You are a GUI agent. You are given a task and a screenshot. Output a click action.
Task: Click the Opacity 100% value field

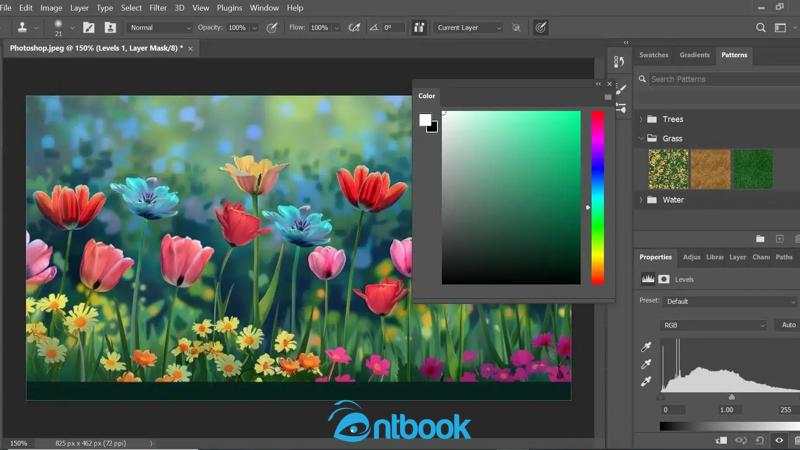tap(237, 28)
